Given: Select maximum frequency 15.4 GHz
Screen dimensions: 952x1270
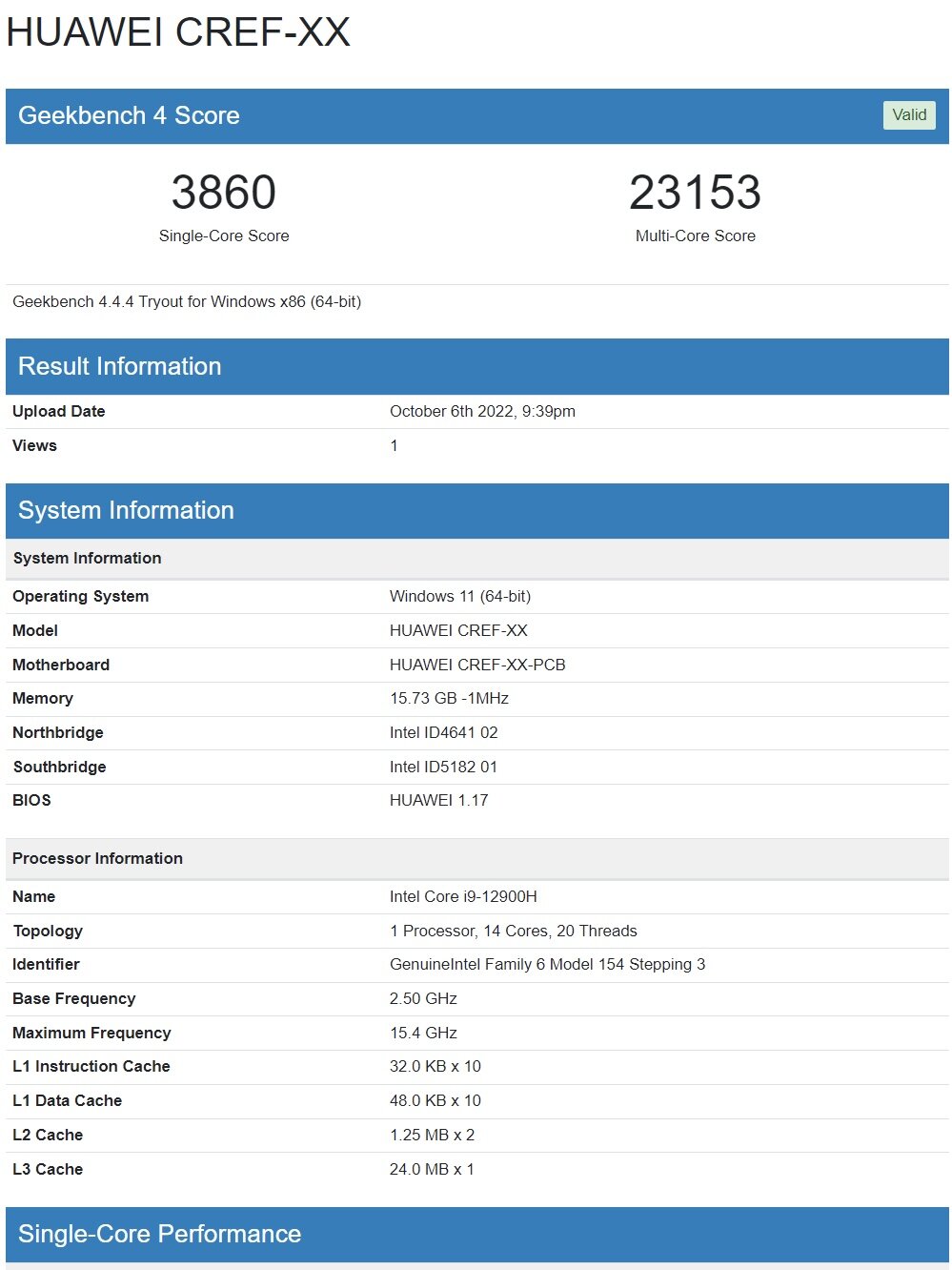Looking at the screenshot, I should click(x=423, y=1033).
